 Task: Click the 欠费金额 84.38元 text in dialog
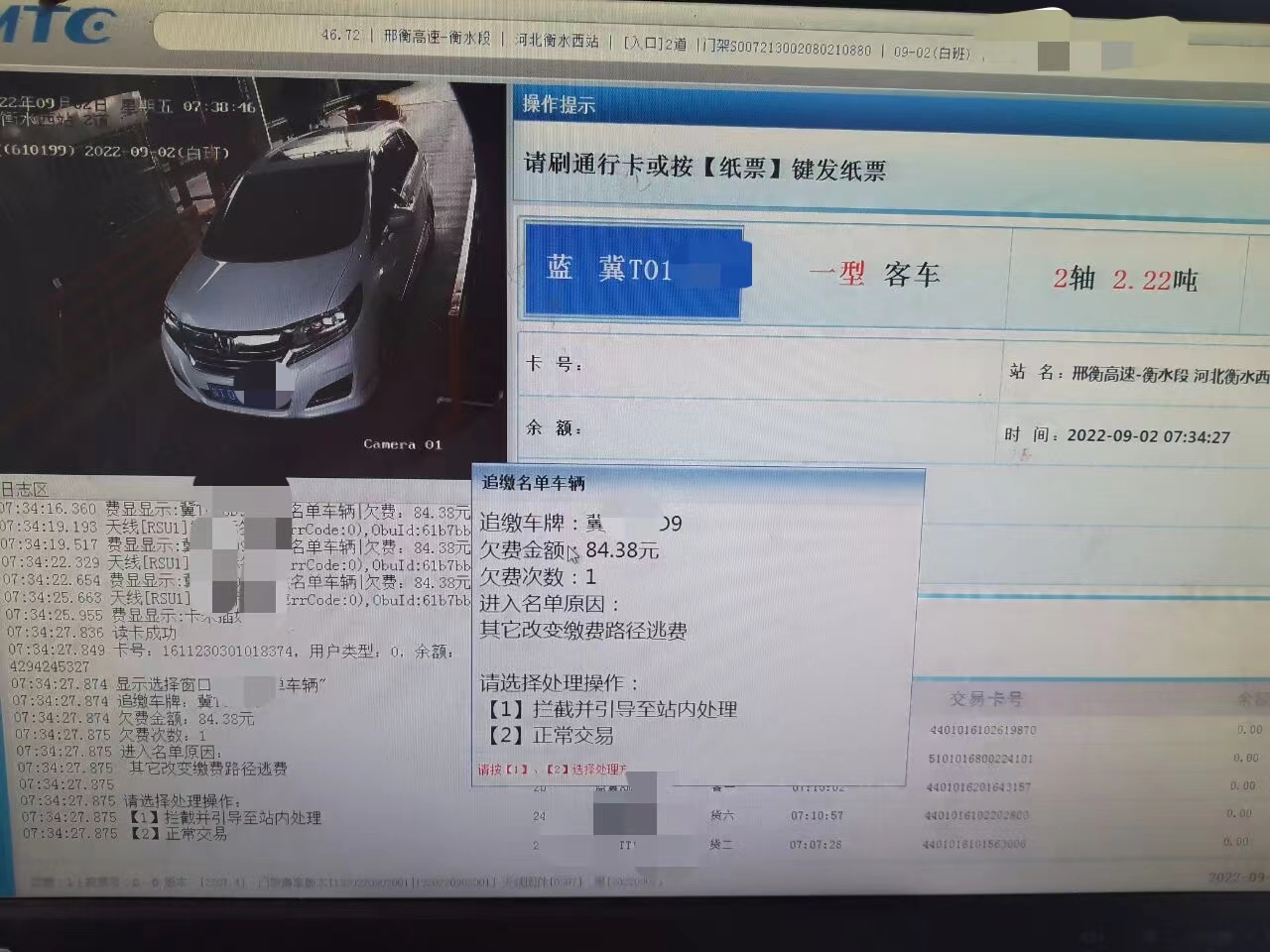coord(570,550)
